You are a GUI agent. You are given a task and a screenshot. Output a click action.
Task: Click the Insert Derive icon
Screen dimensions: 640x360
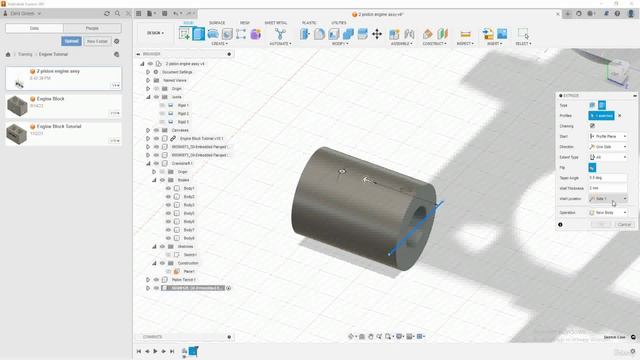coord(487,34)
